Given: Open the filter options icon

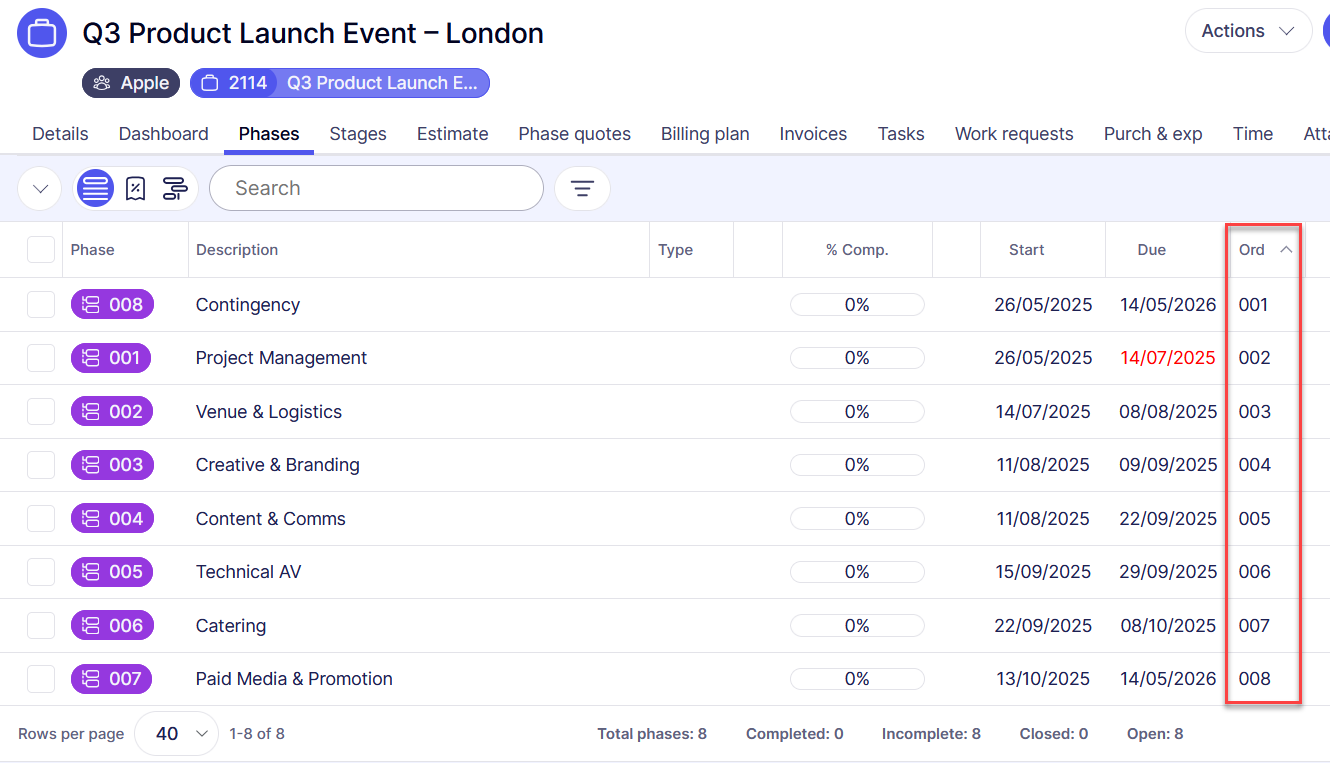Looking at the screenshot, I should [x=582, y=188].
